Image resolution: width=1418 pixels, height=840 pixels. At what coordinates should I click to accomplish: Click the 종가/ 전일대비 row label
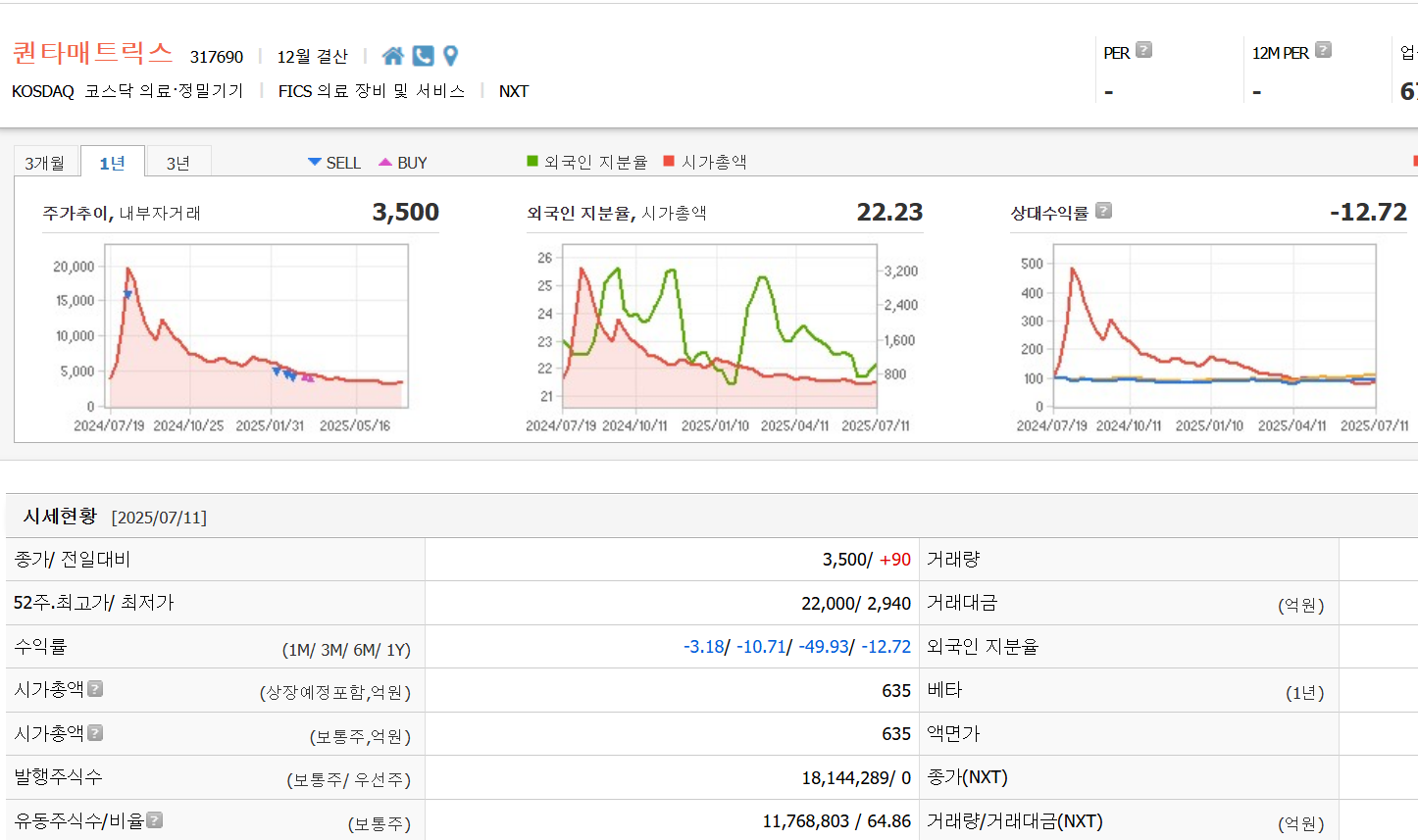[73, 559]
